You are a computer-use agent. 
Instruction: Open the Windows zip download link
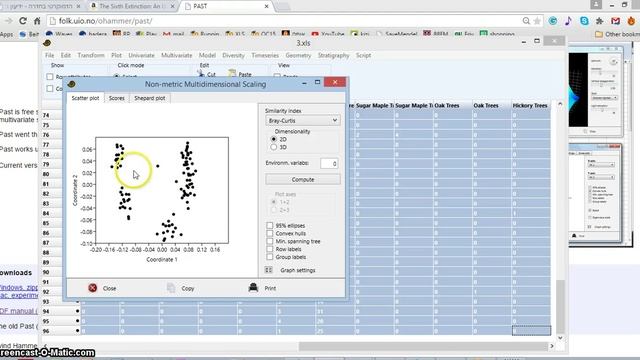18,287
